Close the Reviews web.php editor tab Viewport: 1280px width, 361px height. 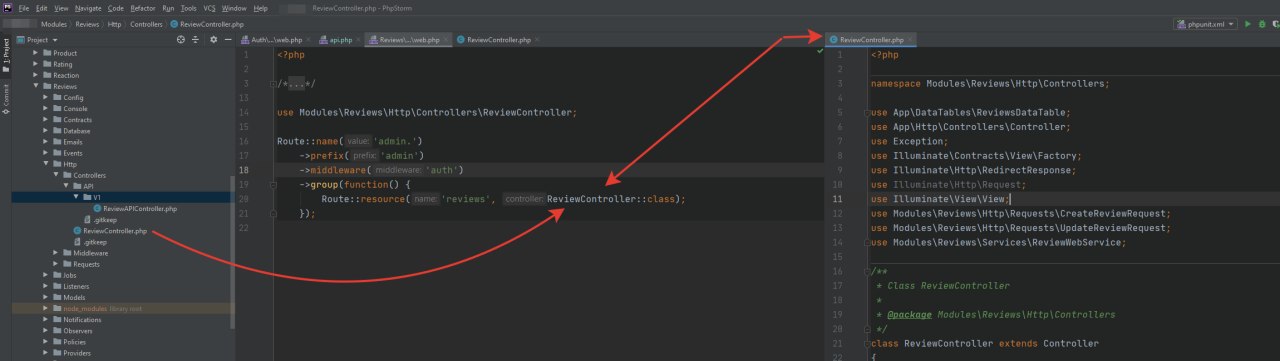click(447, 40)
